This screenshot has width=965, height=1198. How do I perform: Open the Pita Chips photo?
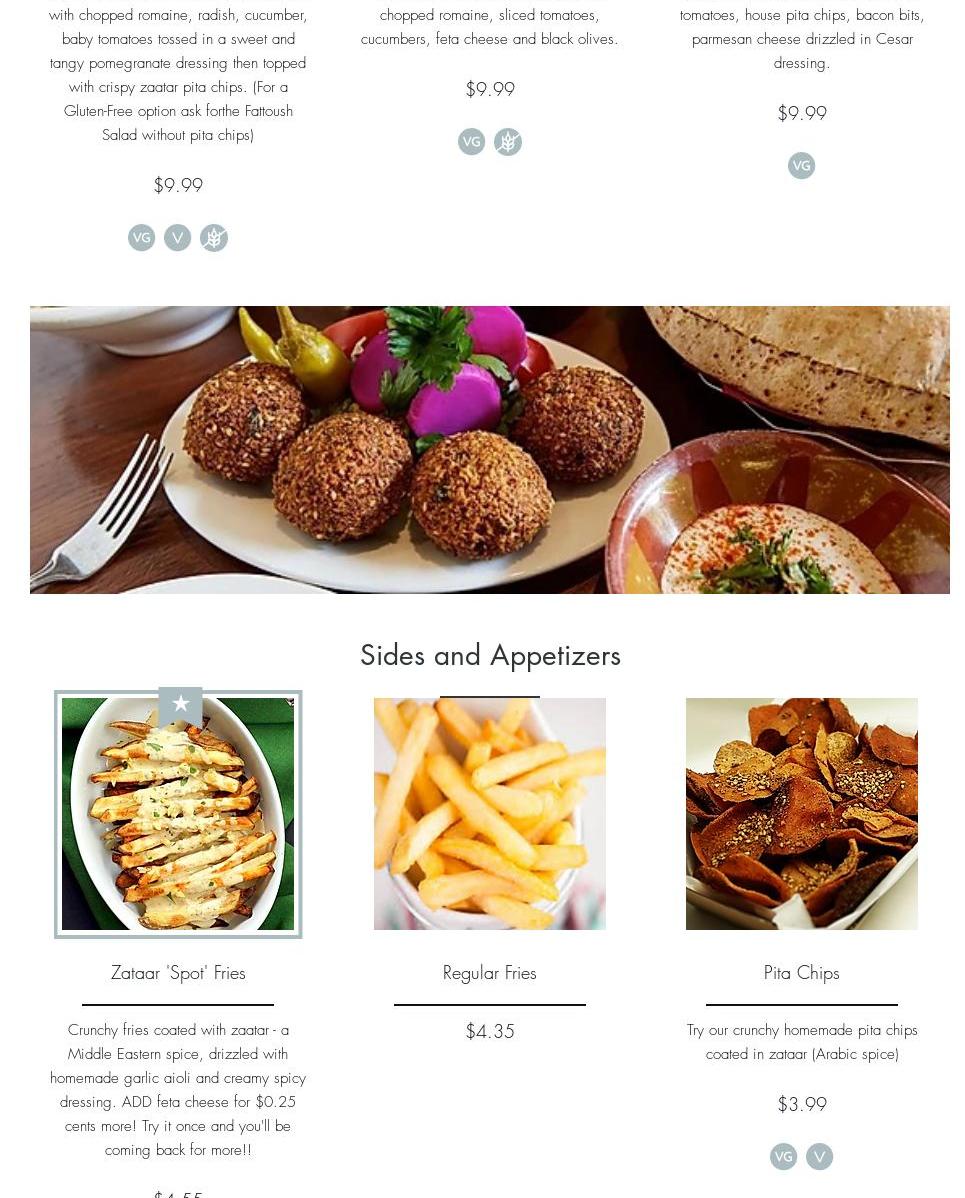tap(801, 814)
